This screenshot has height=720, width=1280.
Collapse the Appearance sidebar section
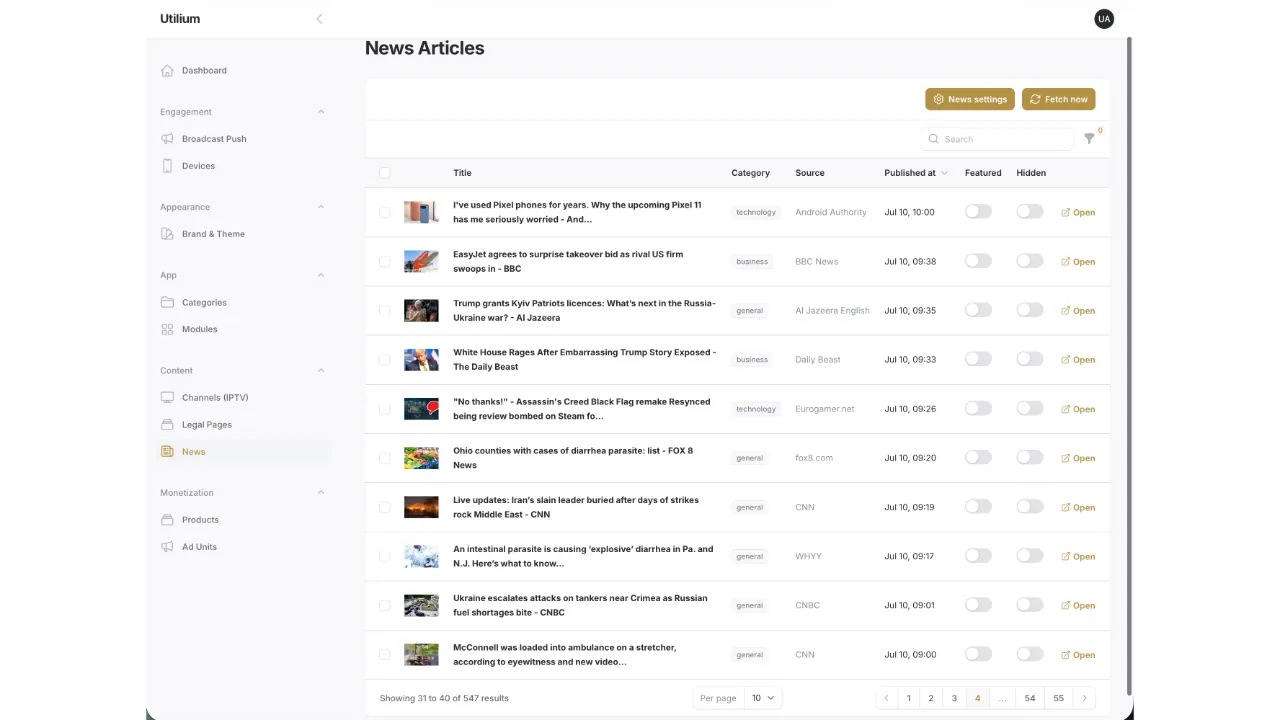click(x=321, y=207)
